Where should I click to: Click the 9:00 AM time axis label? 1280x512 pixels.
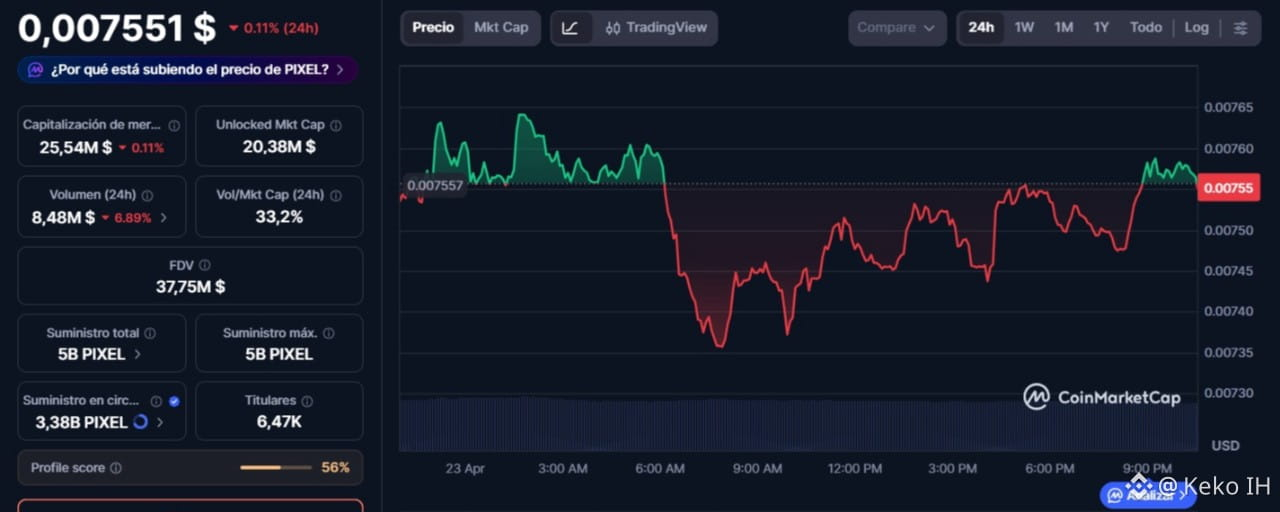tap(757, 469)
